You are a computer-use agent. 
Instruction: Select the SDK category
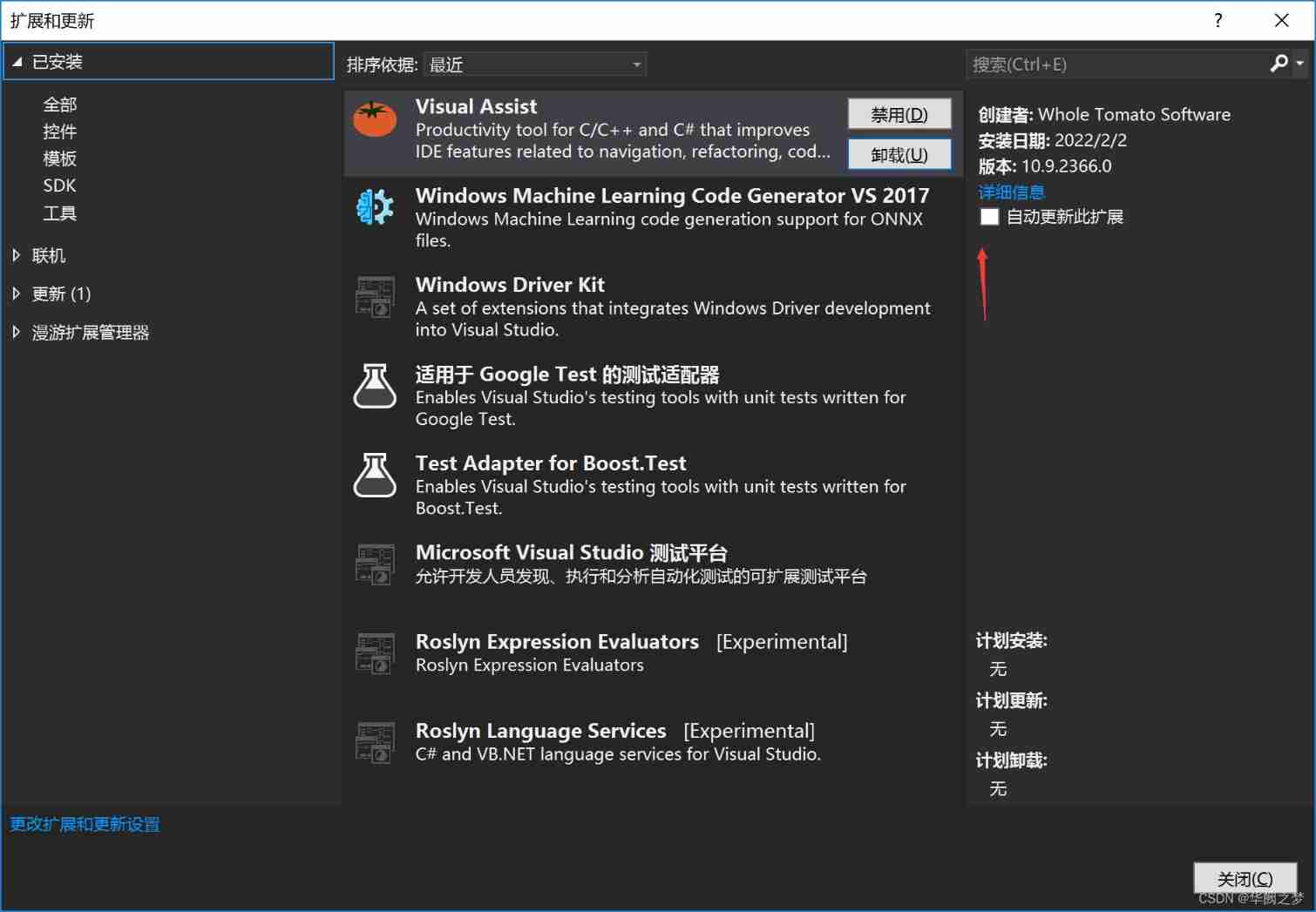(x=60, y=186)
